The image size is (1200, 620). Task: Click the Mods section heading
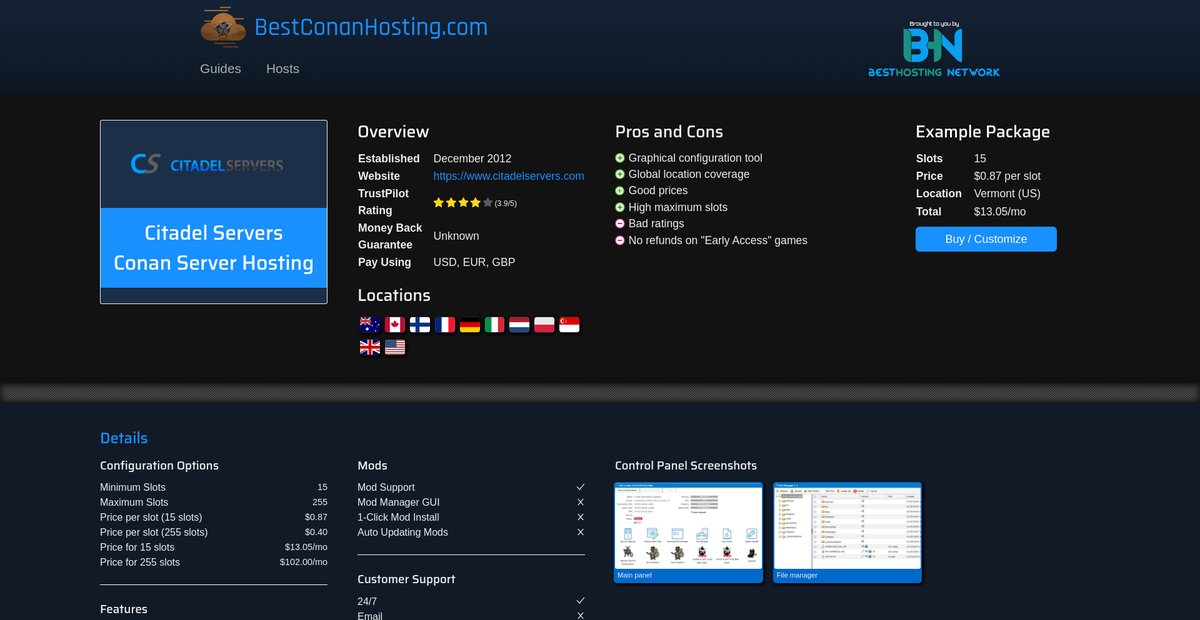pos(373,466)
